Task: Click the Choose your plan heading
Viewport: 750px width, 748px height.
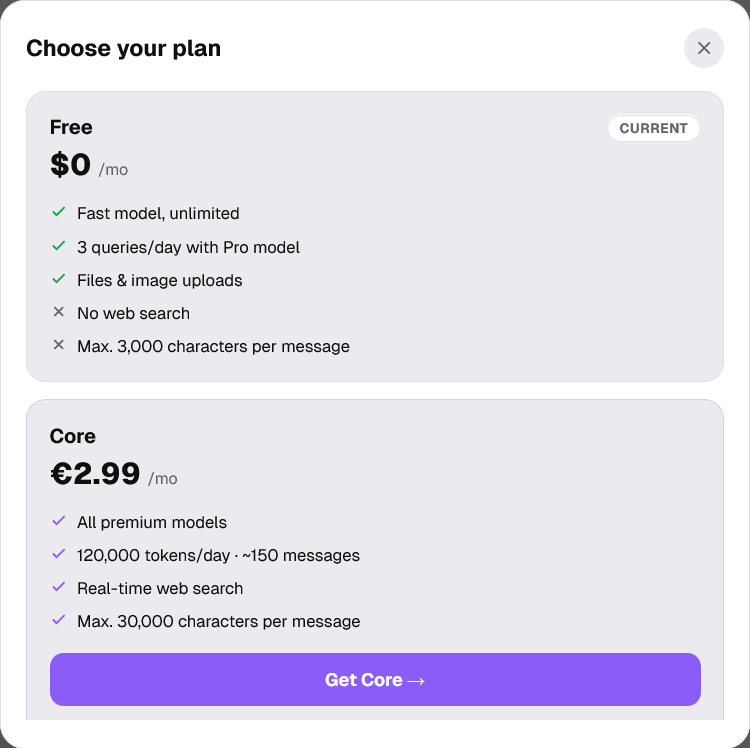Action: point(123,48)
